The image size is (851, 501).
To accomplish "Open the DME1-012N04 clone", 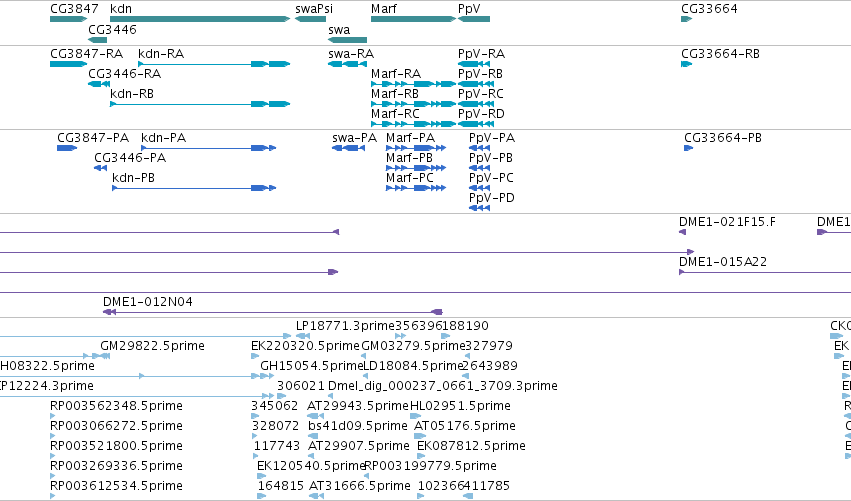I will point(148,302).
